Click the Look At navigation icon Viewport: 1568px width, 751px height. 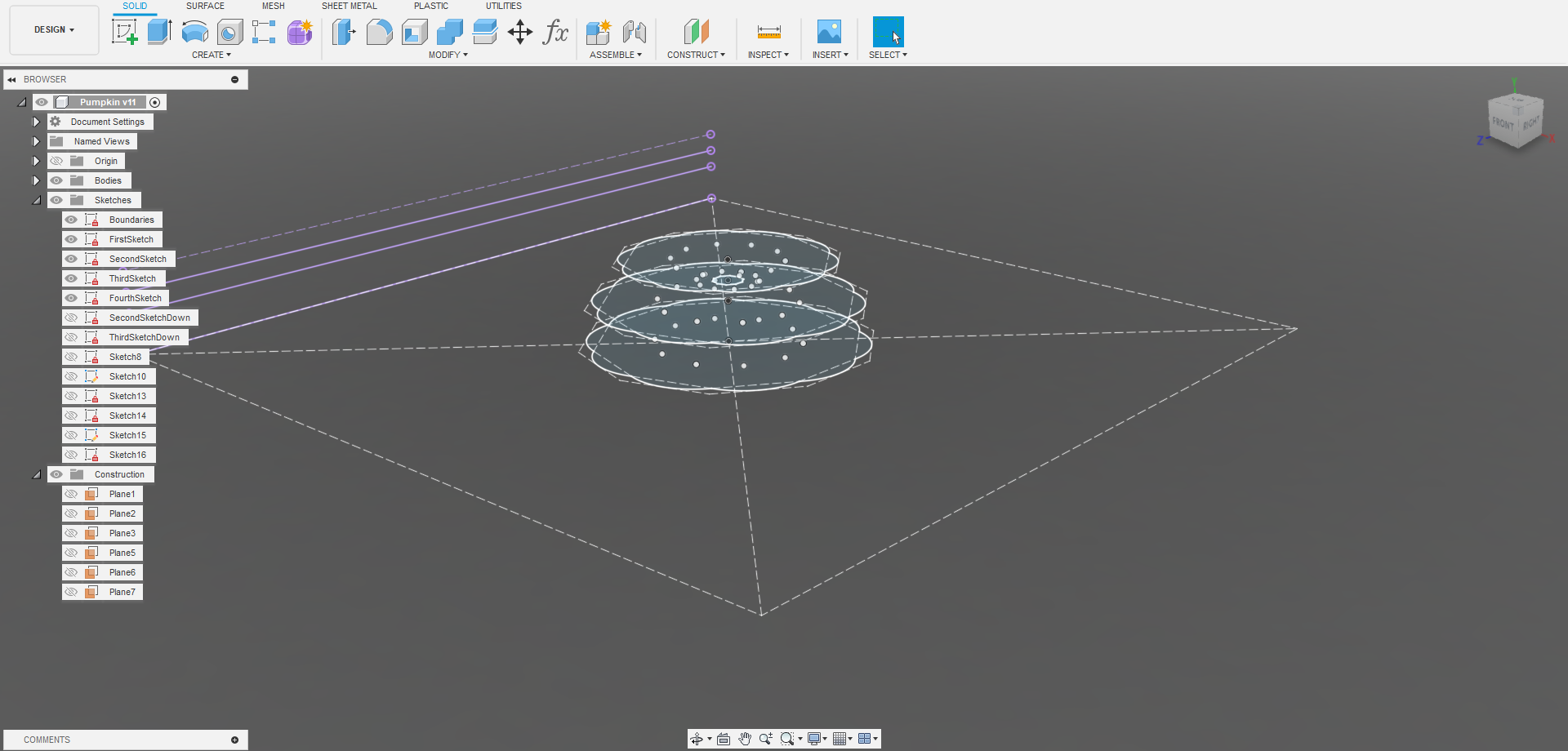tap(724, 739)
